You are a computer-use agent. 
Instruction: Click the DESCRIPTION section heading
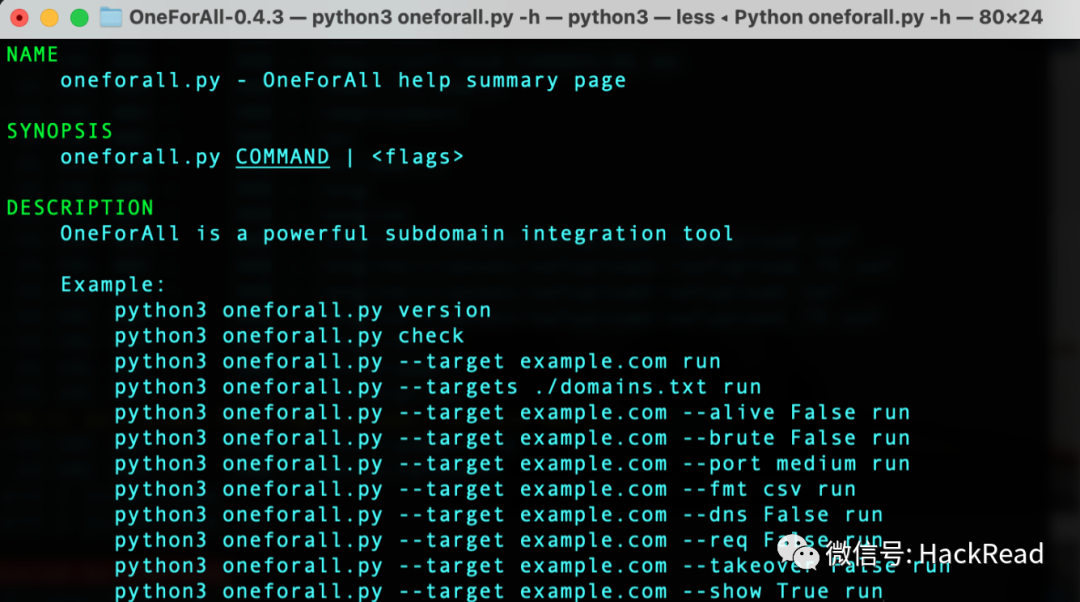(x=80, y=208)
